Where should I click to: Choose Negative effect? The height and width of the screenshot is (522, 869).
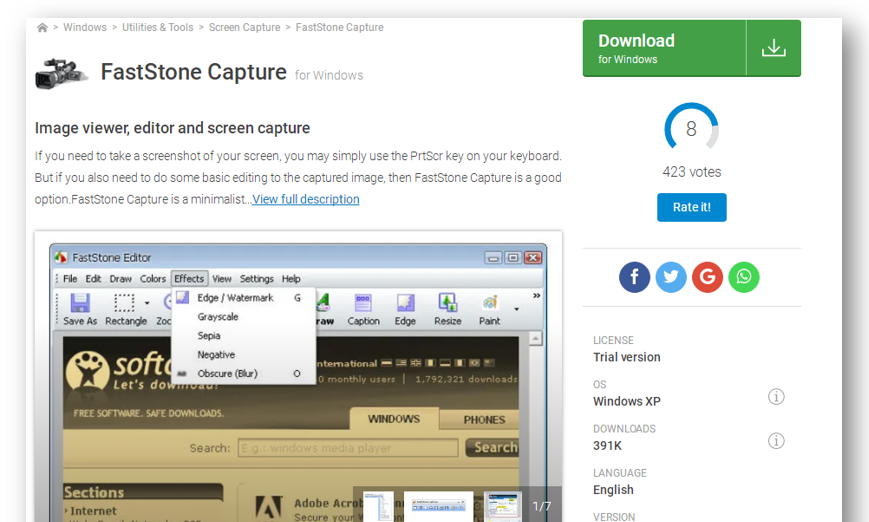(x=243, y=355)
